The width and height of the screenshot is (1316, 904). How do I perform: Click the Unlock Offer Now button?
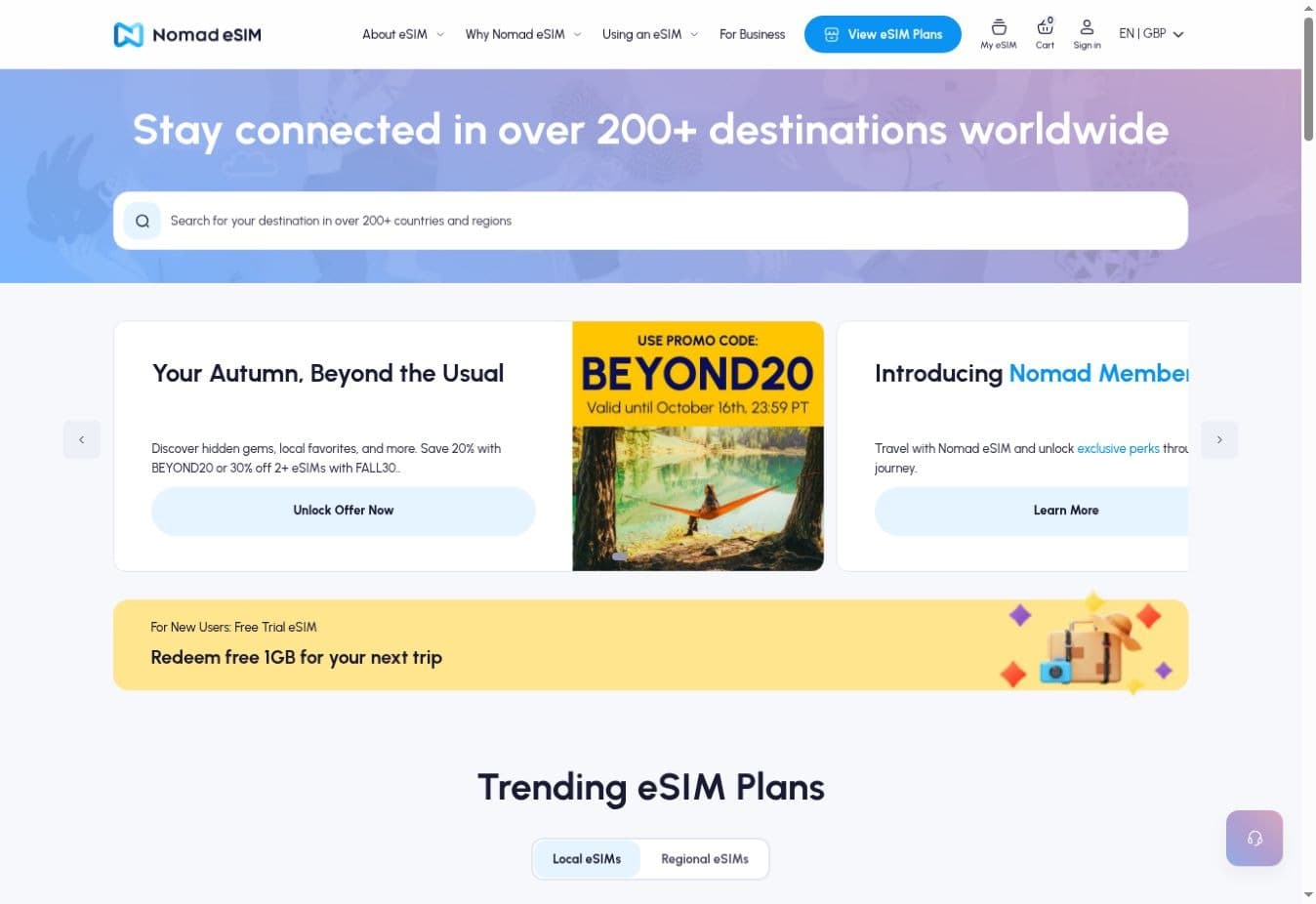[344, 511]
